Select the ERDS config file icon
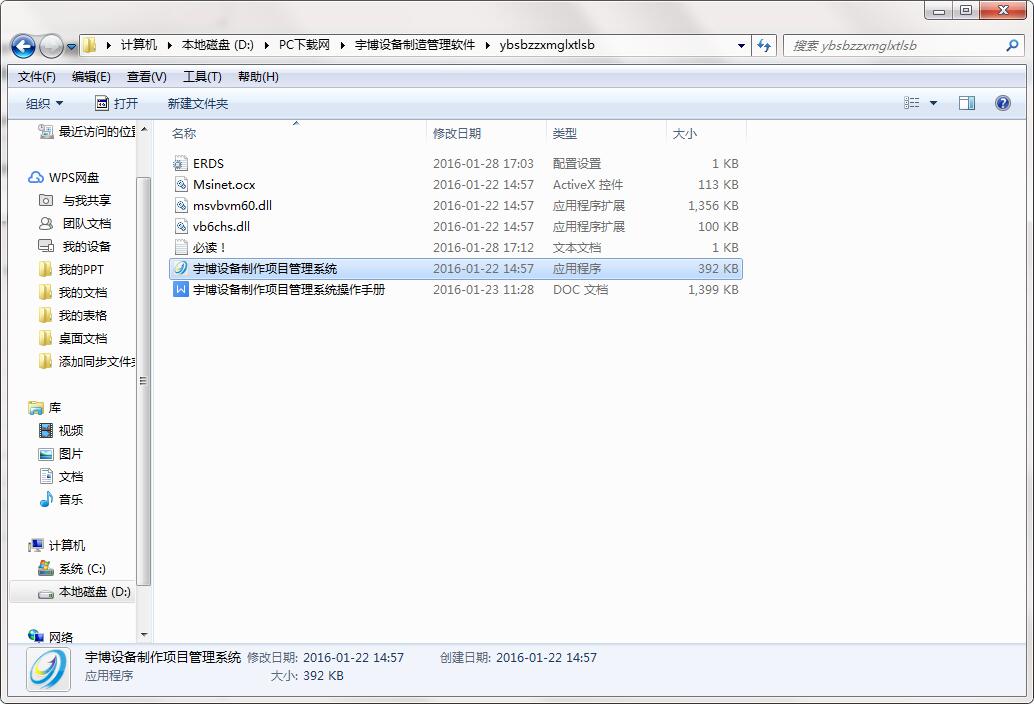The height and width of the screenshot is (704, 1034). [x=181, y=163]
